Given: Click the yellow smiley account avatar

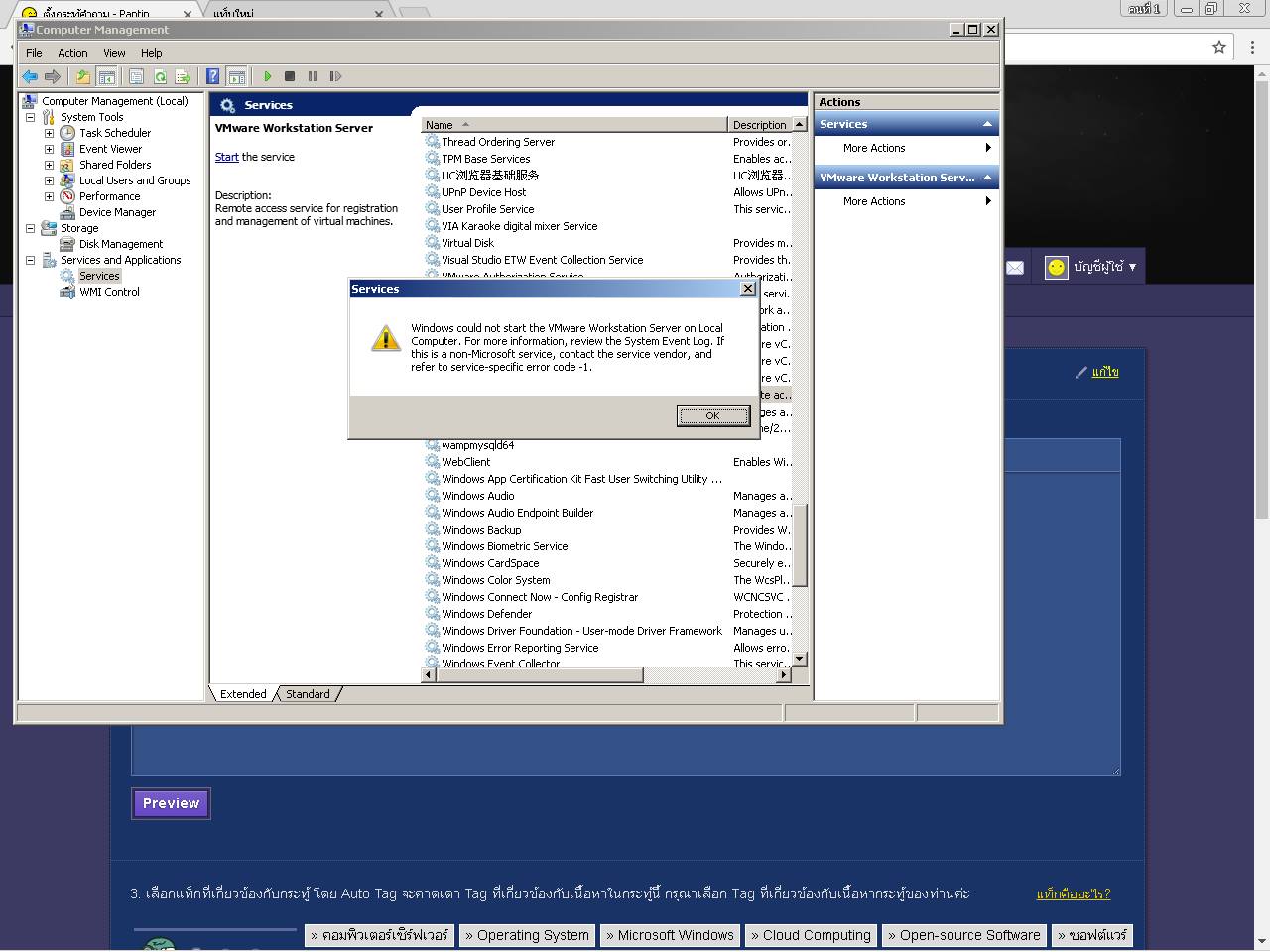Looking at the screenshot, I should click(x=1057, y=268).
